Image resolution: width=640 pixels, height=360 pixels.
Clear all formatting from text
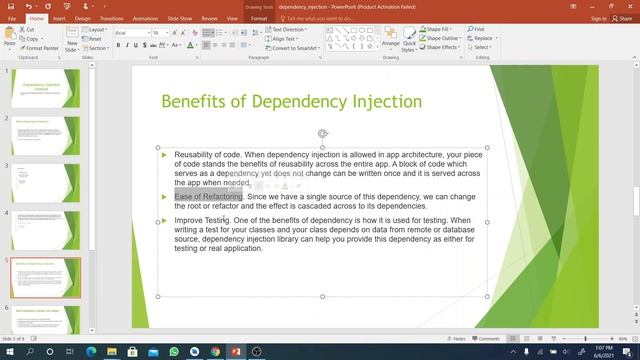point(195,33)
